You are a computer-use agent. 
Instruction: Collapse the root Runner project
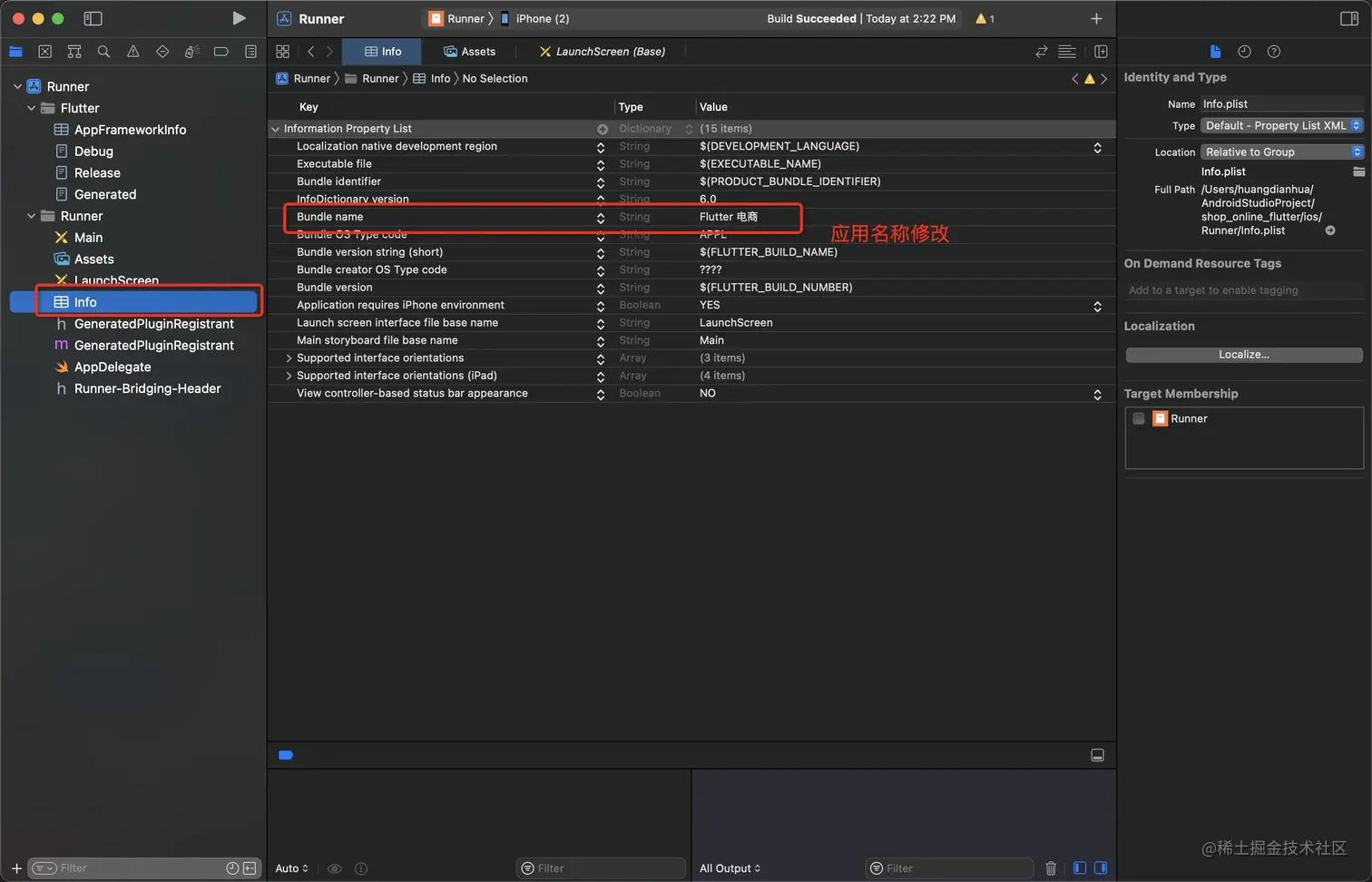tap(17, 86)
